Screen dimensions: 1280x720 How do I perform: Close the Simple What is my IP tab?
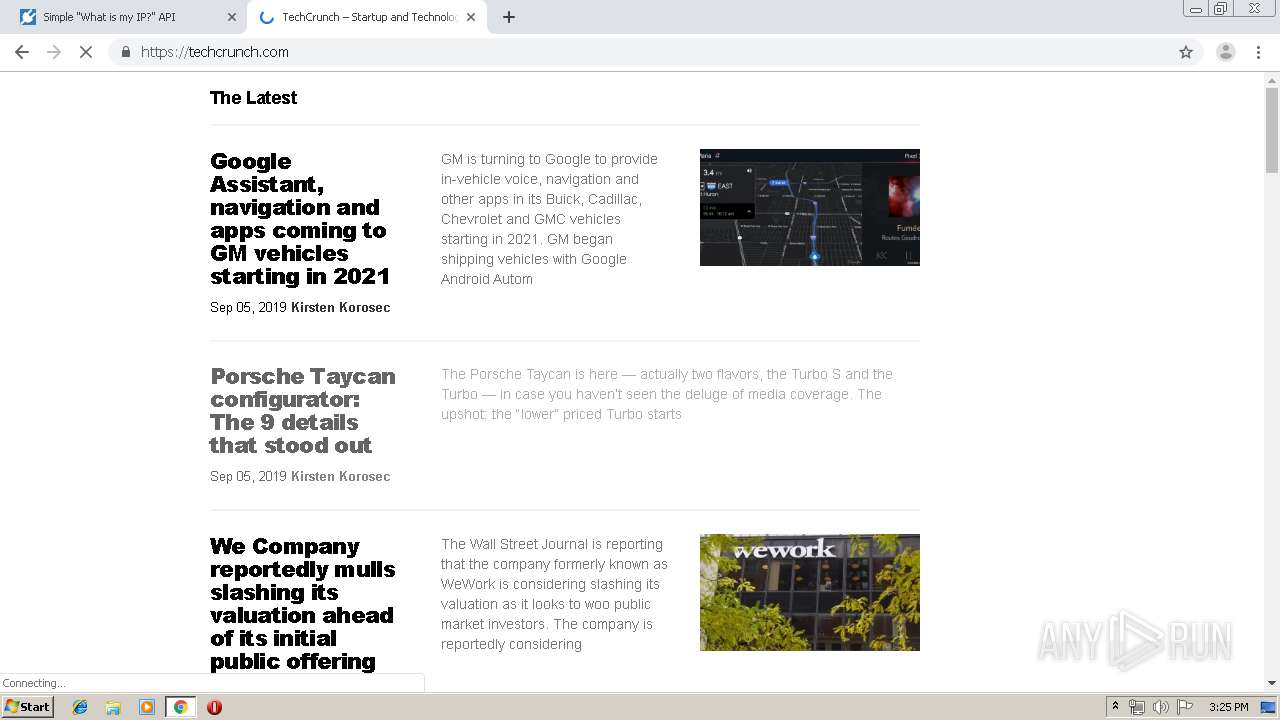(x=232, y=17)
